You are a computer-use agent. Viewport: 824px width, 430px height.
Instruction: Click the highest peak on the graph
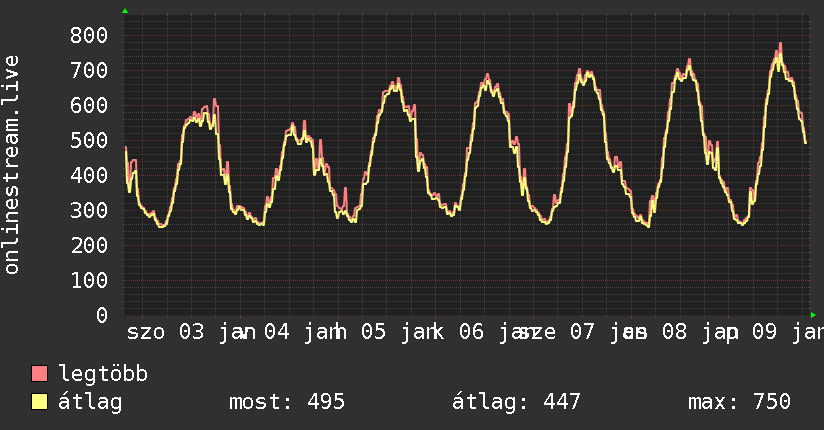(x=780, y=44)
